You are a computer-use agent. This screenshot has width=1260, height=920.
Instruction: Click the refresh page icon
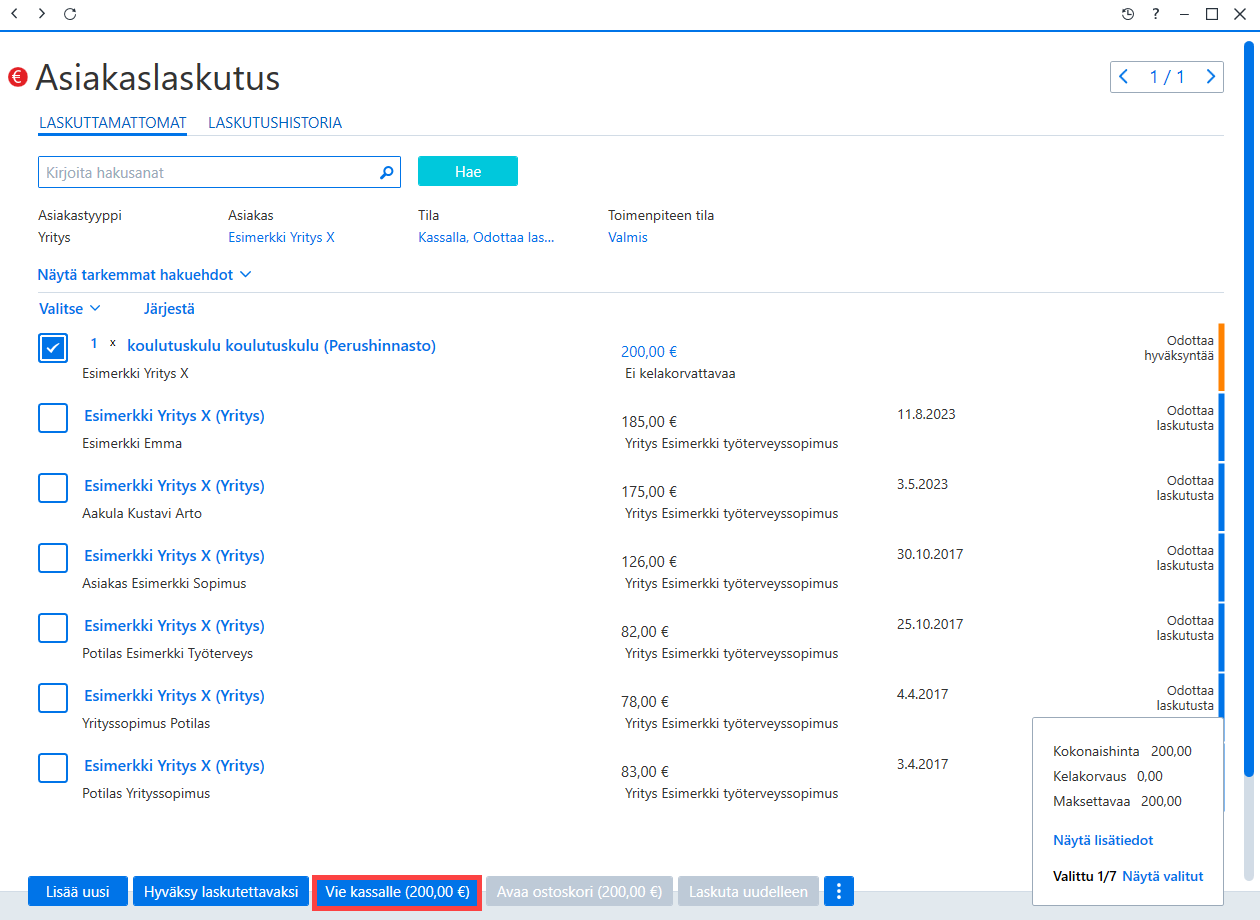(x=69, y=14)
